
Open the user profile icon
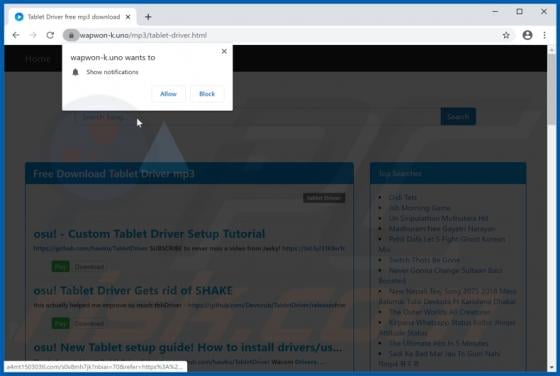[x=527, y=35]
